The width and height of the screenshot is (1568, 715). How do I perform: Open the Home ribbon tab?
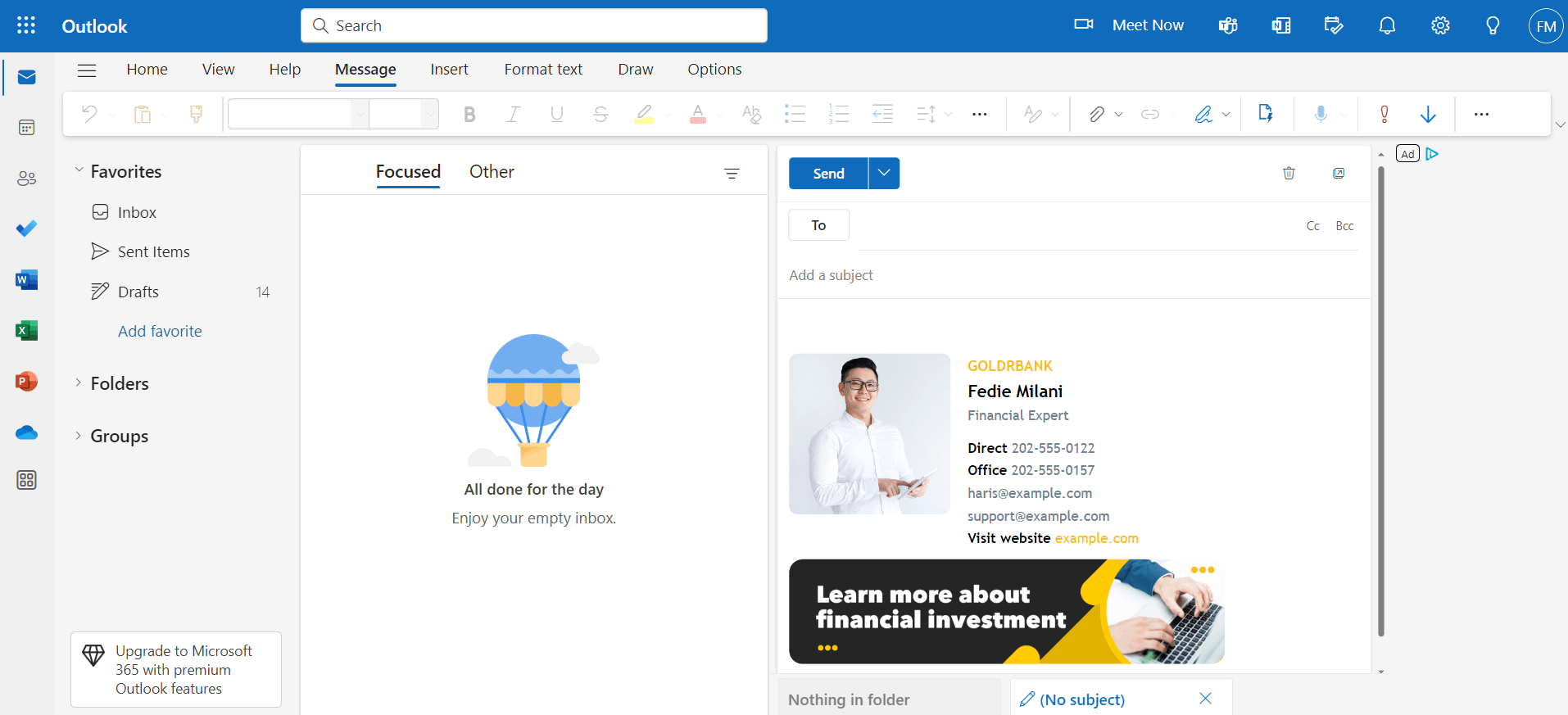147,70
